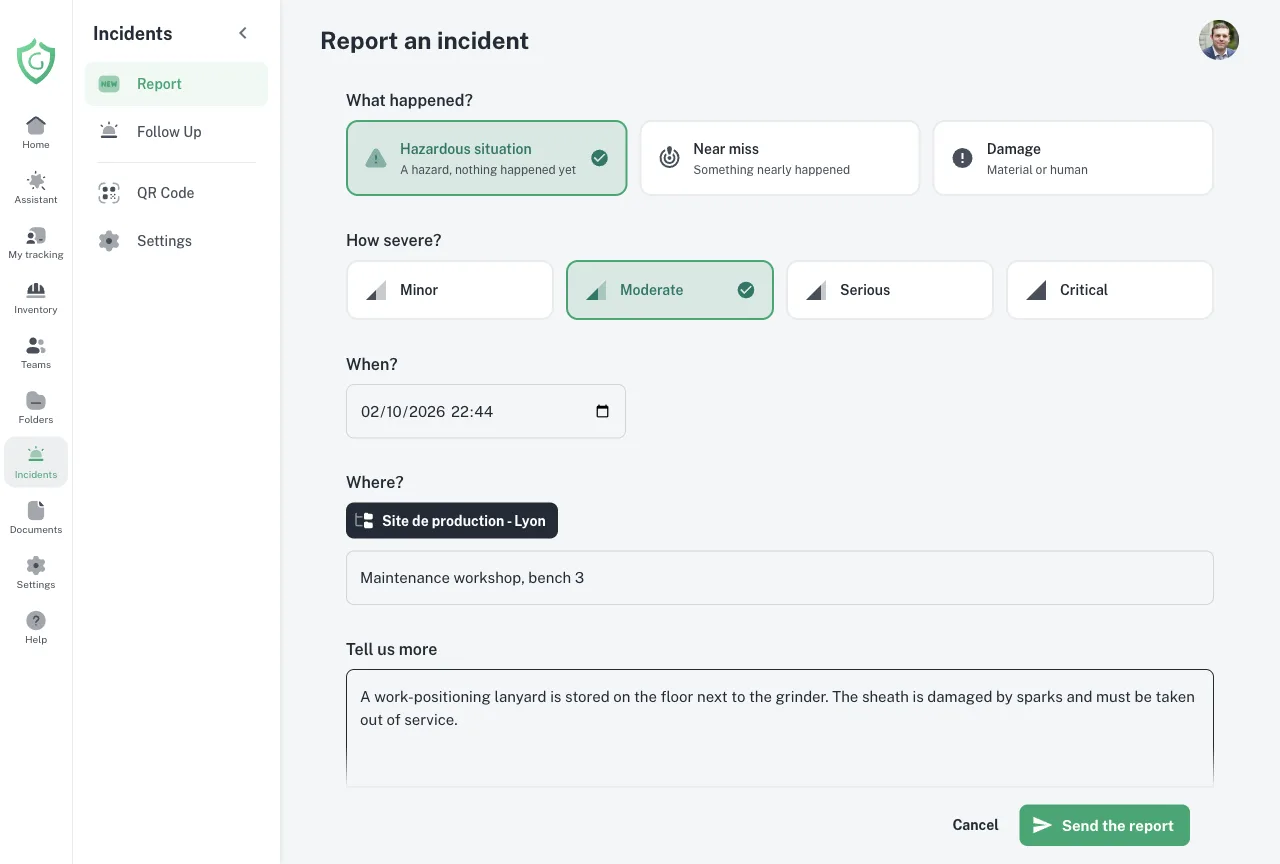Screen dimensions: 1280x864
Task: Open the Documents section
Action: click(36, 517)
